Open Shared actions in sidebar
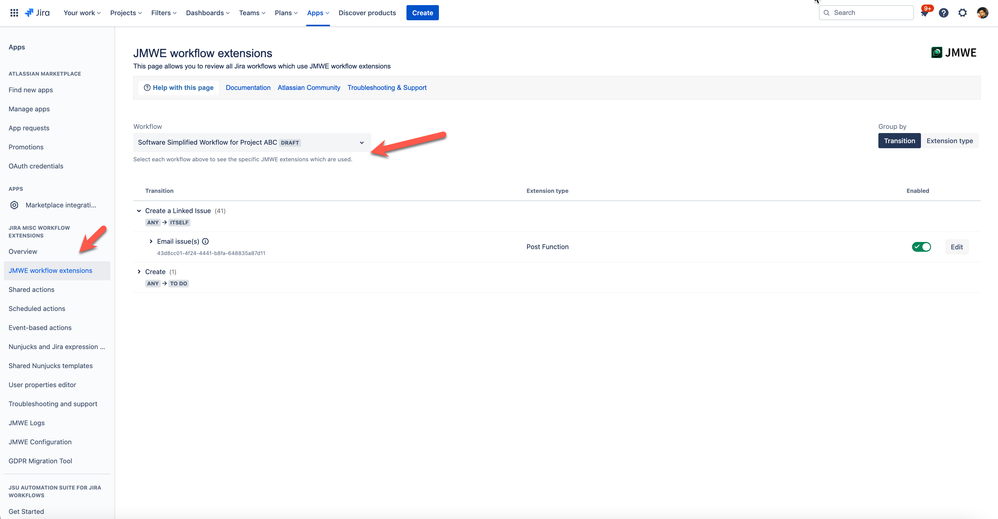Screen dimensions: 998x519 coord(31,290)
